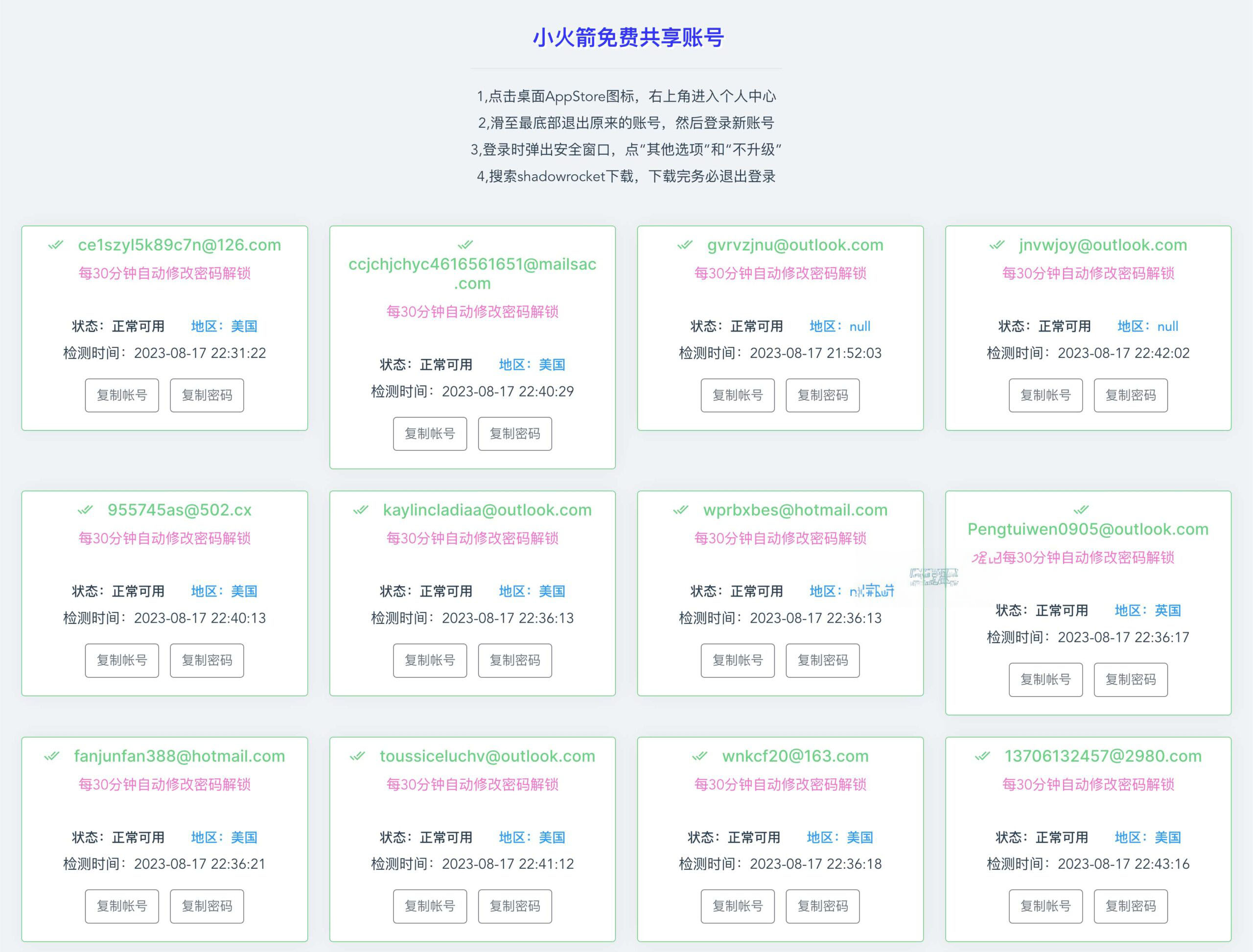Click check icon beside gvrvzjnu@outlook.com

(685, 245)
